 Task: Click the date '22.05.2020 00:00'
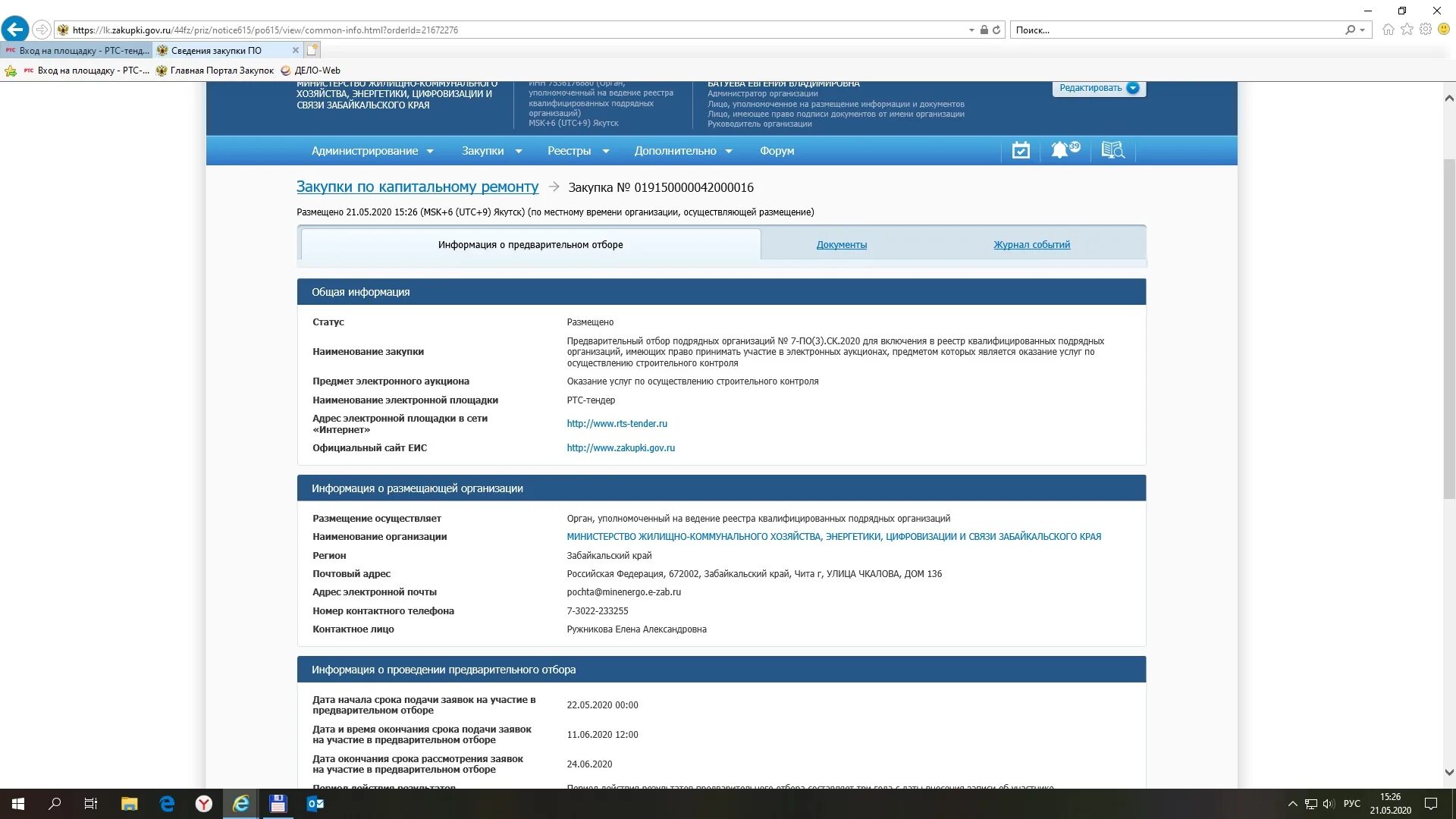click(602, 705)
